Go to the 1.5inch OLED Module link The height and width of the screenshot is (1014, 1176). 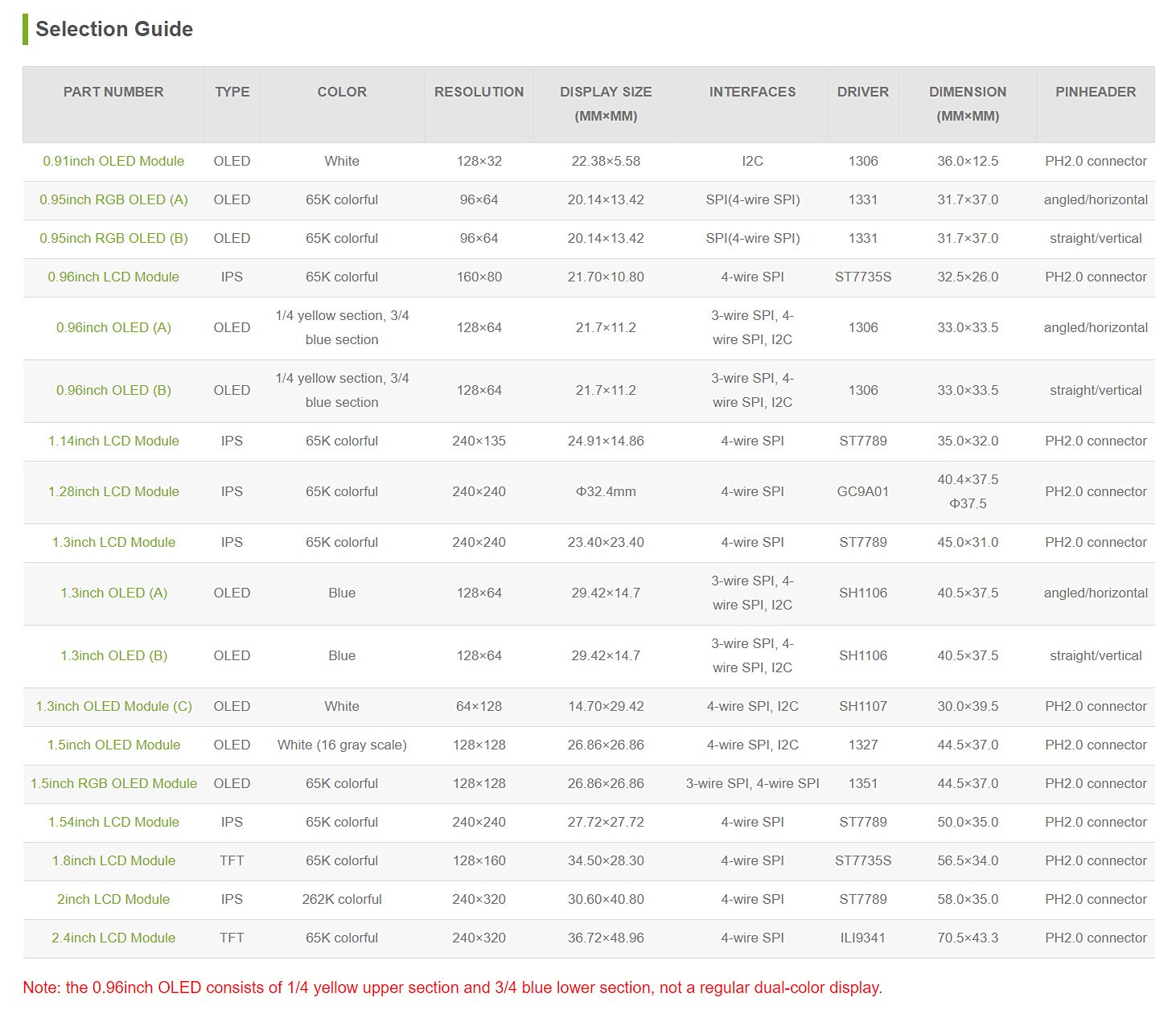[113, 745]
